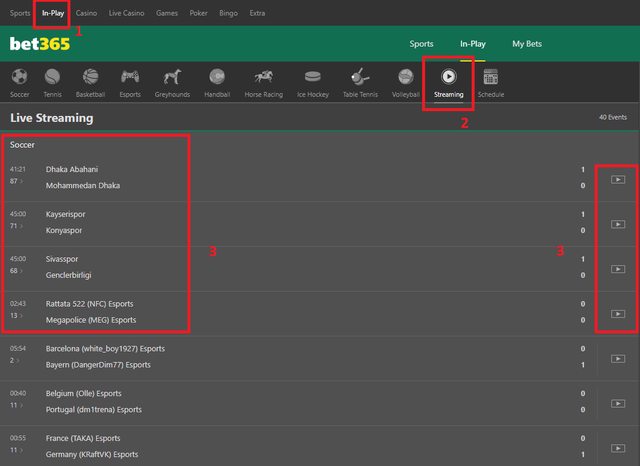640x466 pixels.
Task: Switch to Sports tab in green header
Action: (x=421, y=44)
